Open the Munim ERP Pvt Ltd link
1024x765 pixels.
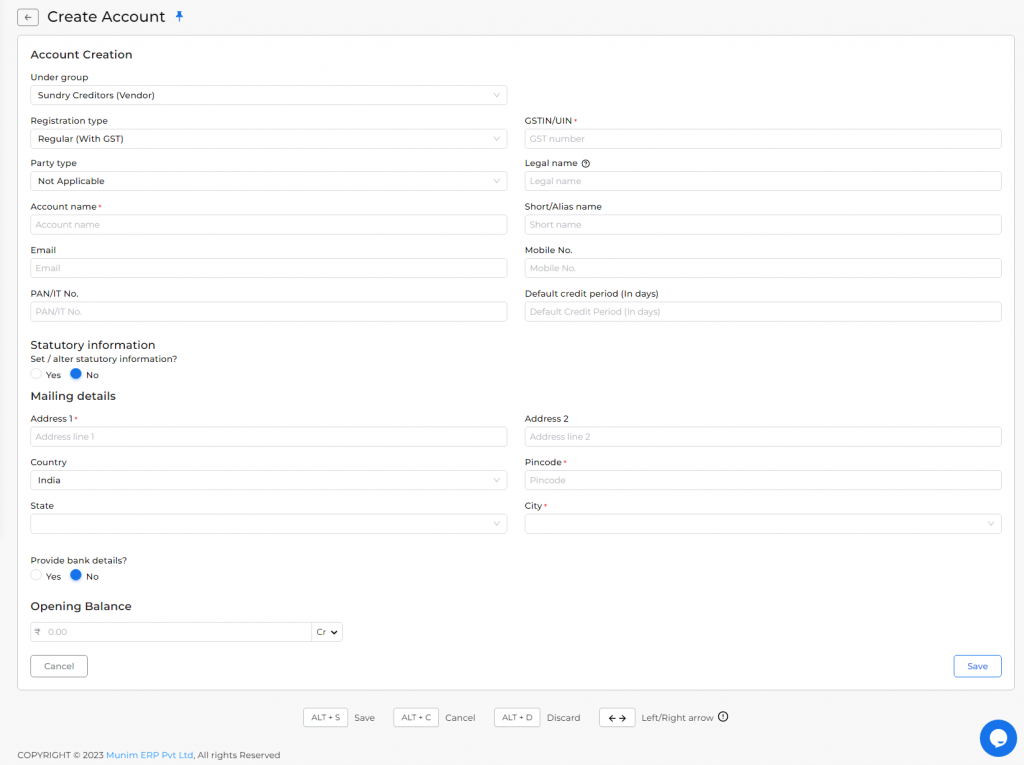pyautogui.click(x=150, y=755)
